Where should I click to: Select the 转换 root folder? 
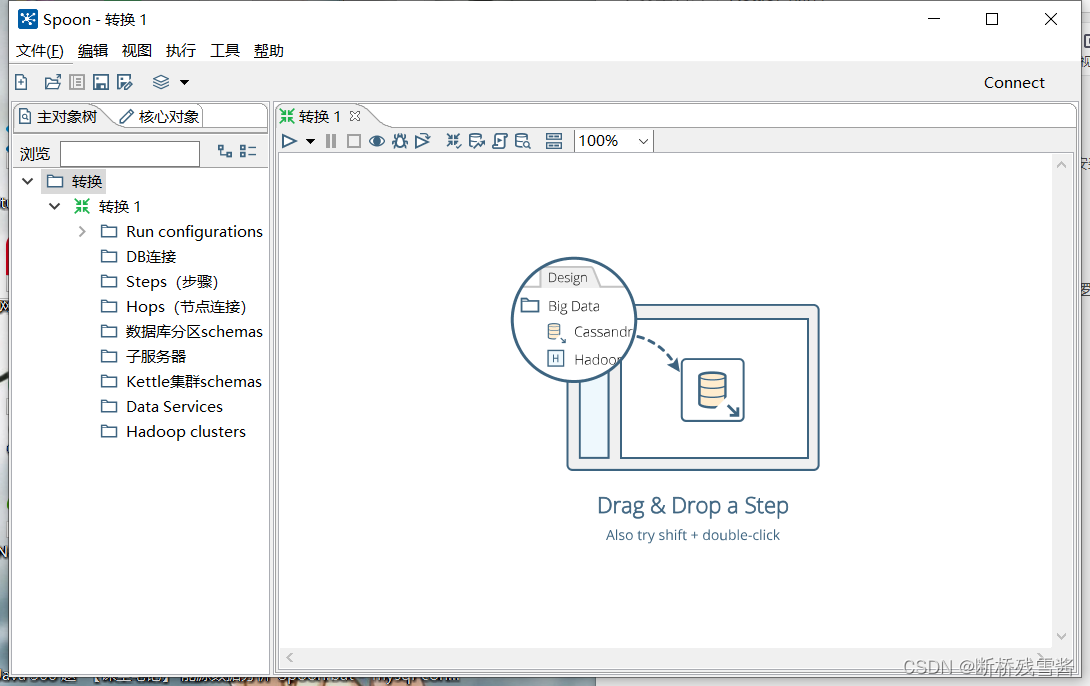[75, 181]
